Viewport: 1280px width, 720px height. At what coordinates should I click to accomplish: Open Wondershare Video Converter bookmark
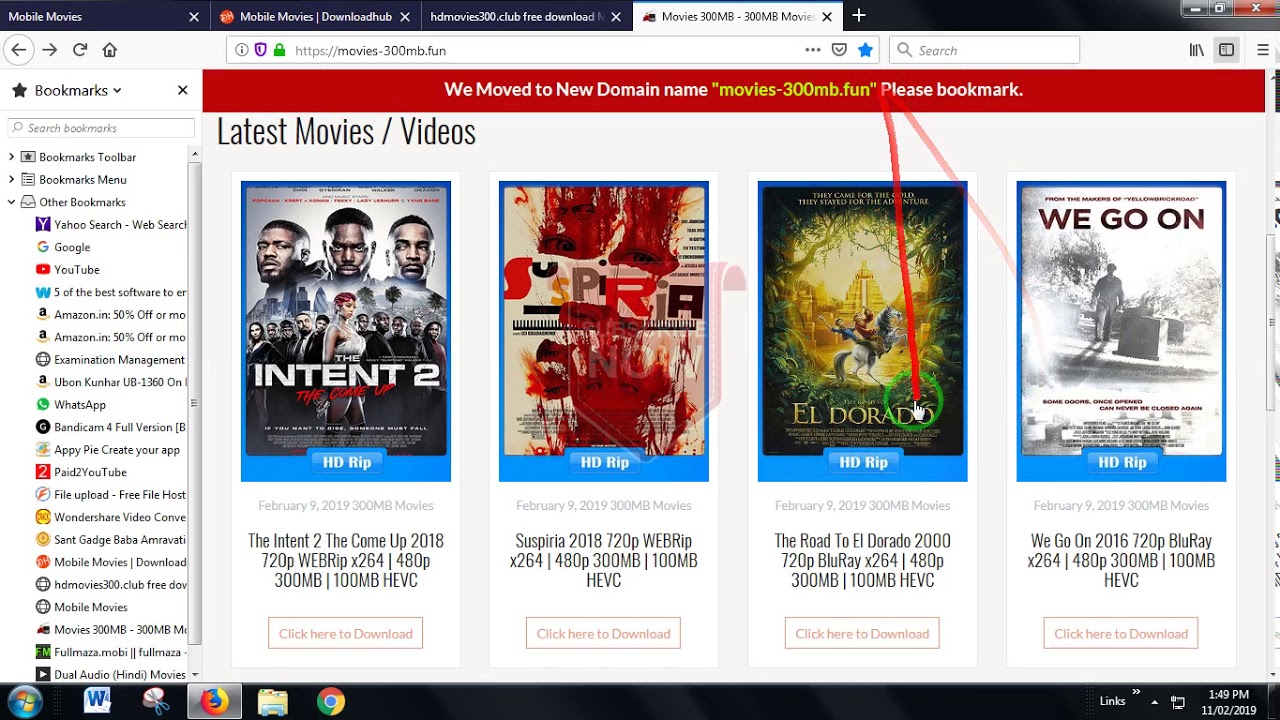pyautogui.click(x=111, y=517)
